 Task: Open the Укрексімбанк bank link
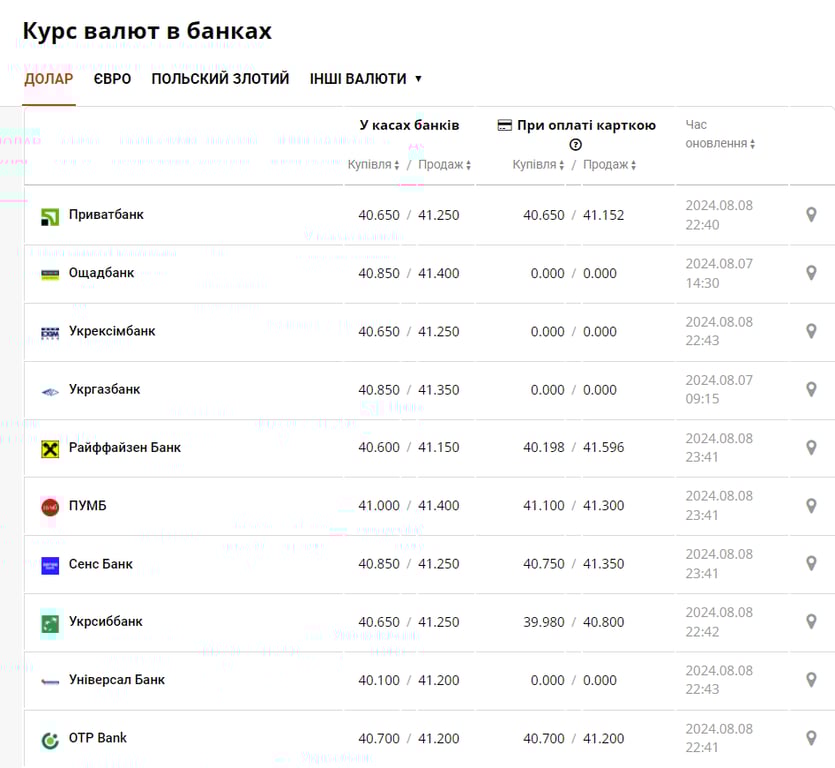point(112,331)
